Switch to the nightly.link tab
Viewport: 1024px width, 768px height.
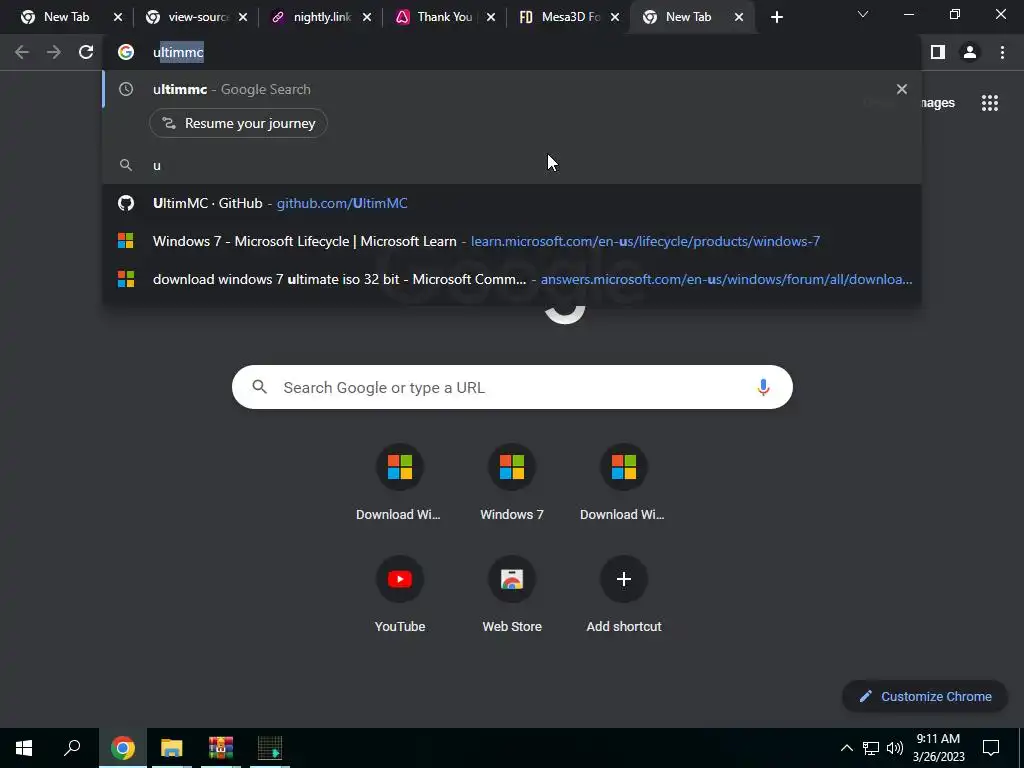(313, 17)
